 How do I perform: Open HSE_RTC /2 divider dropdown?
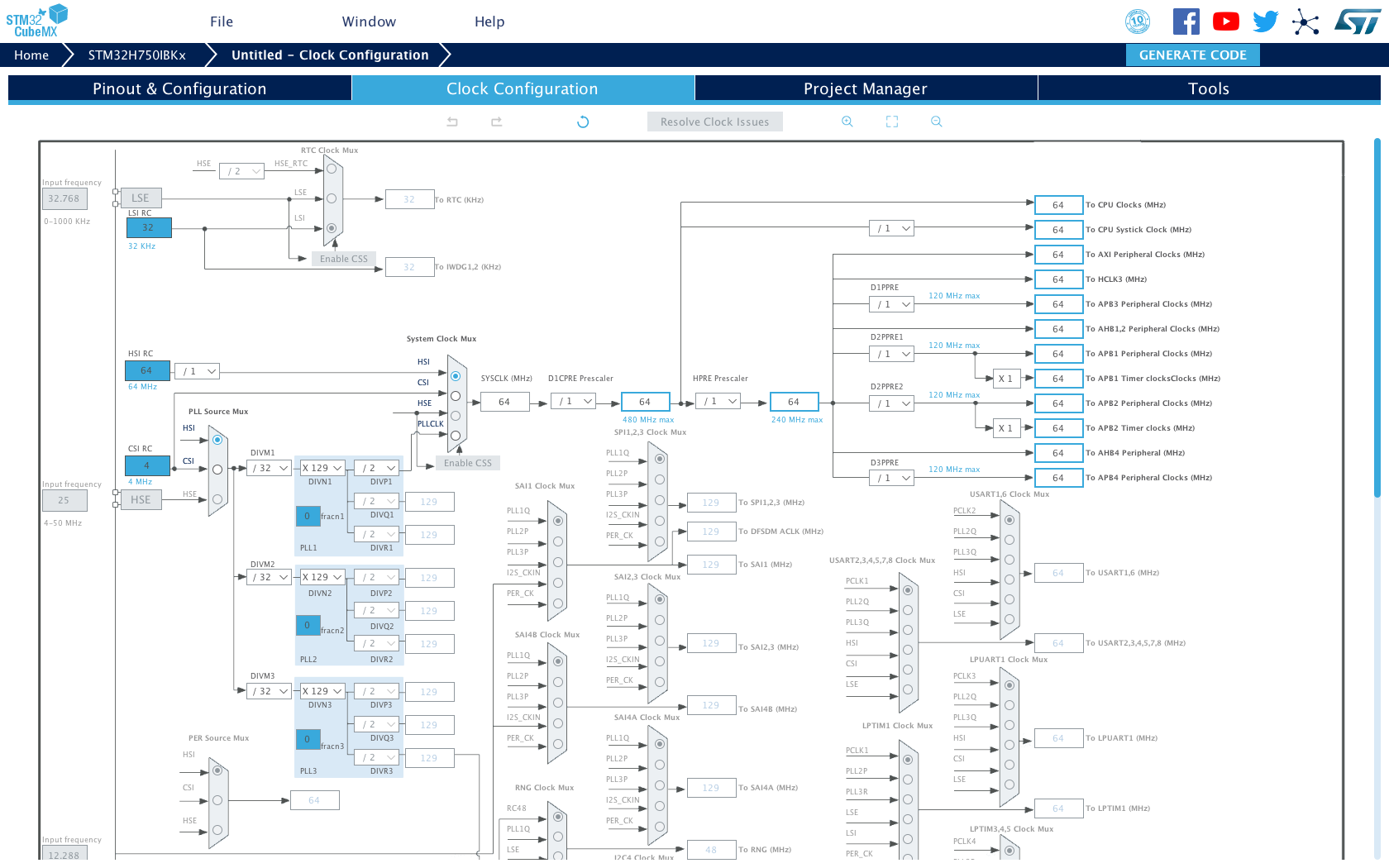[x=241, y=171]
